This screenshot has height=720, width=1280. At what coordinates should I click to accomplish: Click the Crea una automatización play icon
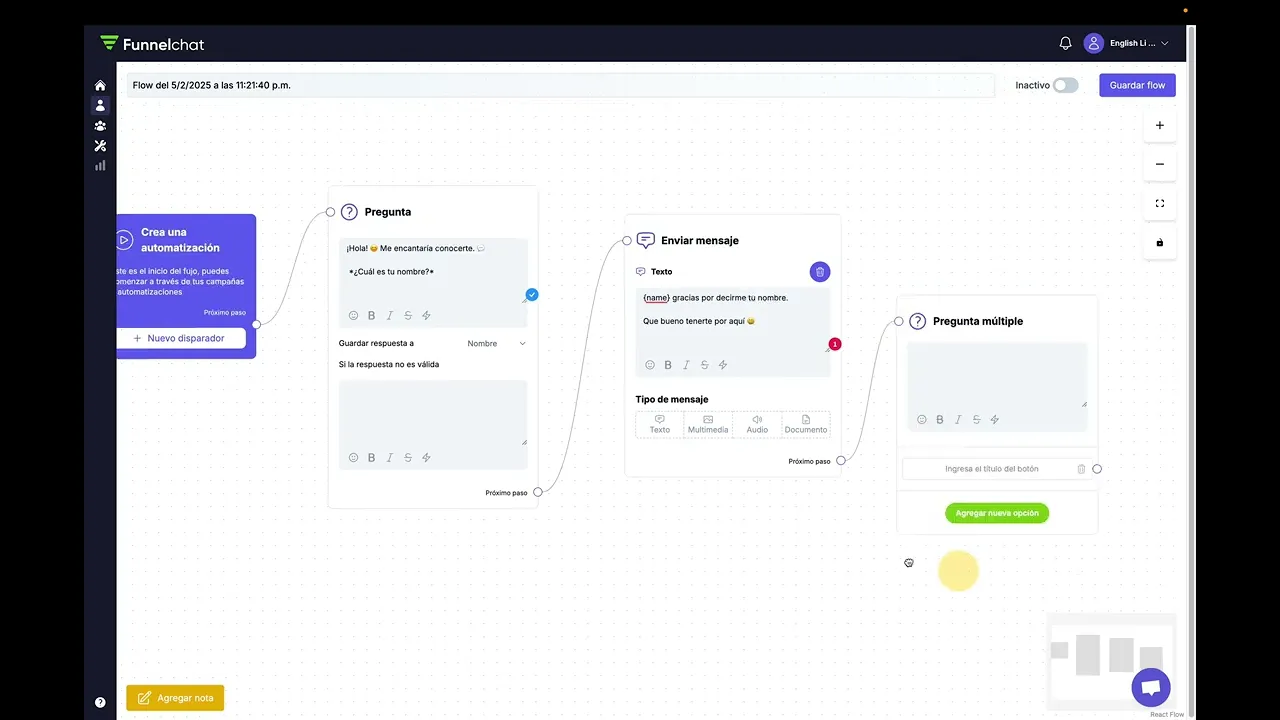[x=124, y=240]
